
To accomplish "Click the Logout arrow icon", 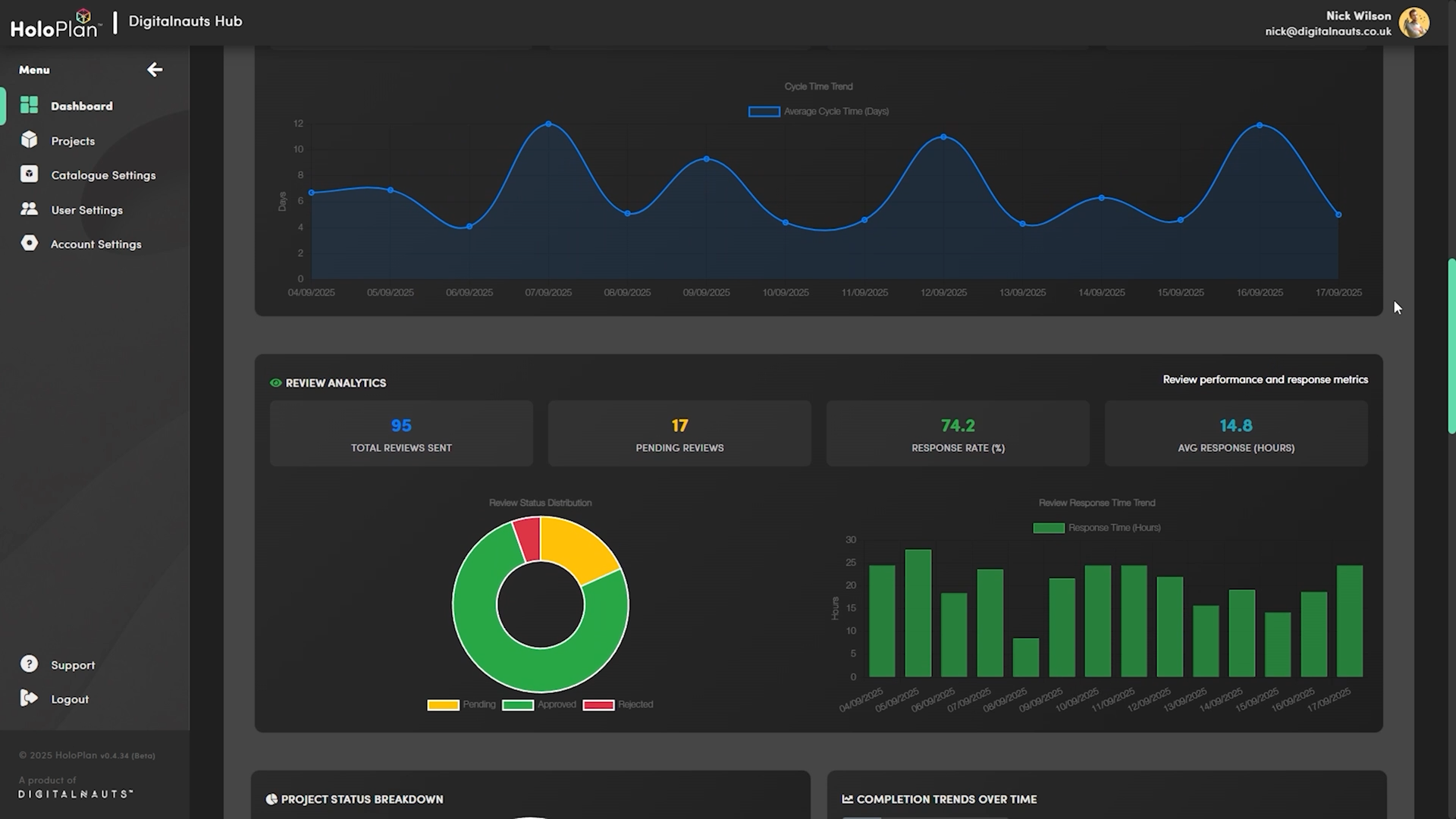I will click(x=30, y=698).
